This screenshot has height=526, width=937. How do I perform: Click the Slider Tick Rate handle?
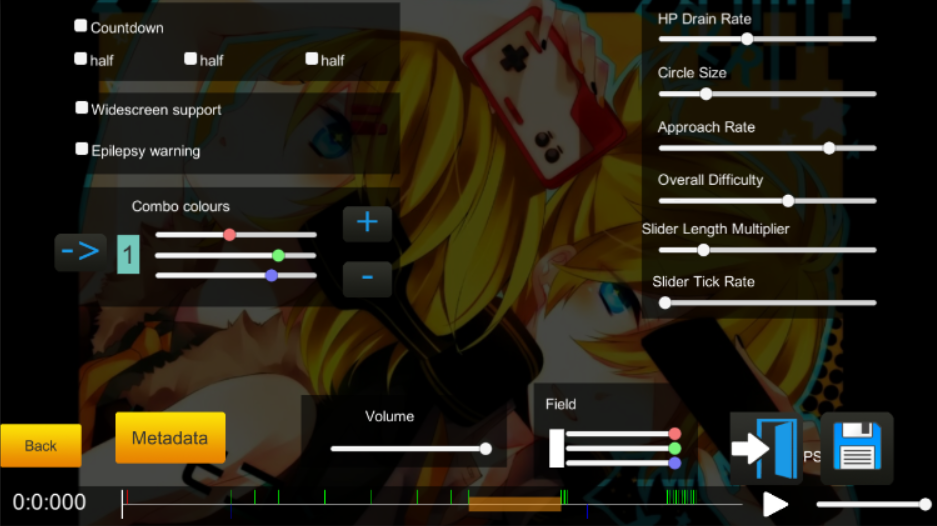click(665, 303)
